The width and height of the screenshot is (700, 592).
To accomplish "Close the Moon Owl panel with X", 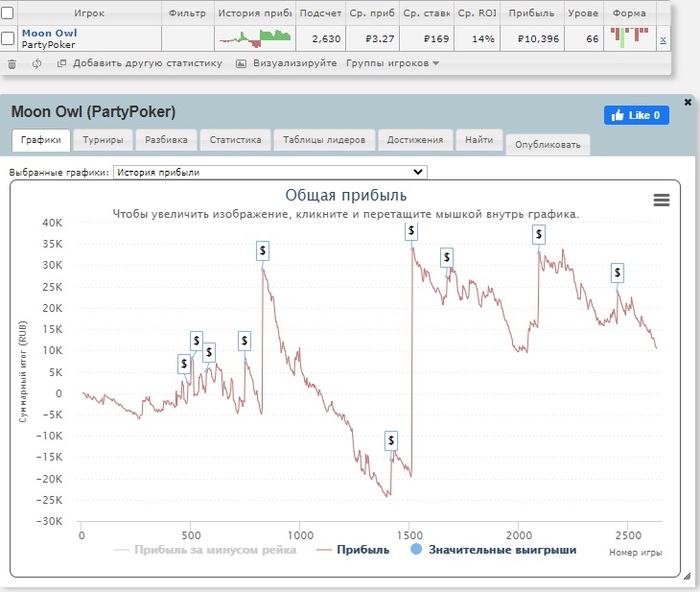I will pos(688,102).
